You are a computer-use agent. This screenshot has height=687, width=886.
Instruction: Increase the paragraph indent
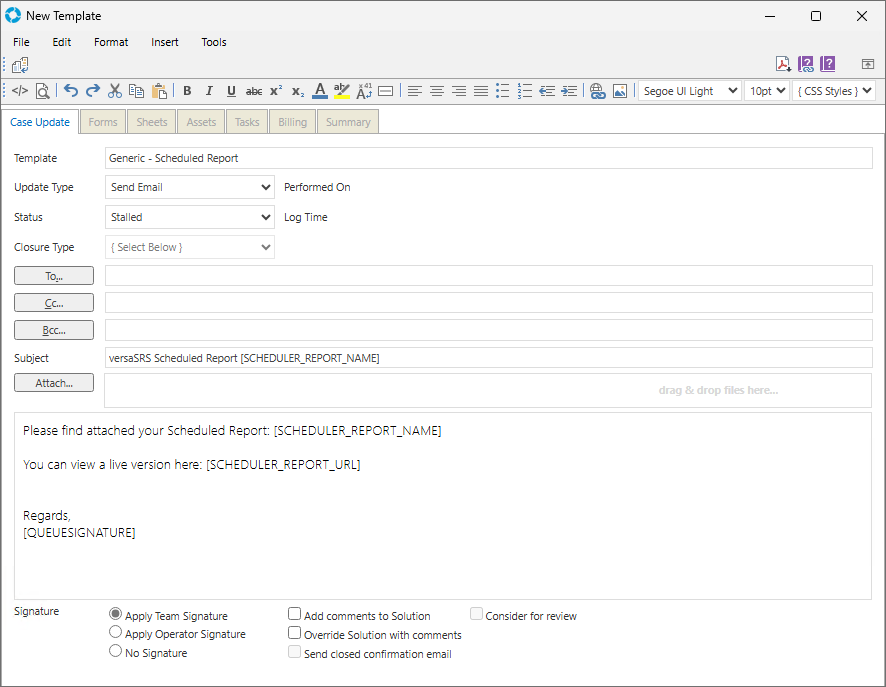pos(569,91)
